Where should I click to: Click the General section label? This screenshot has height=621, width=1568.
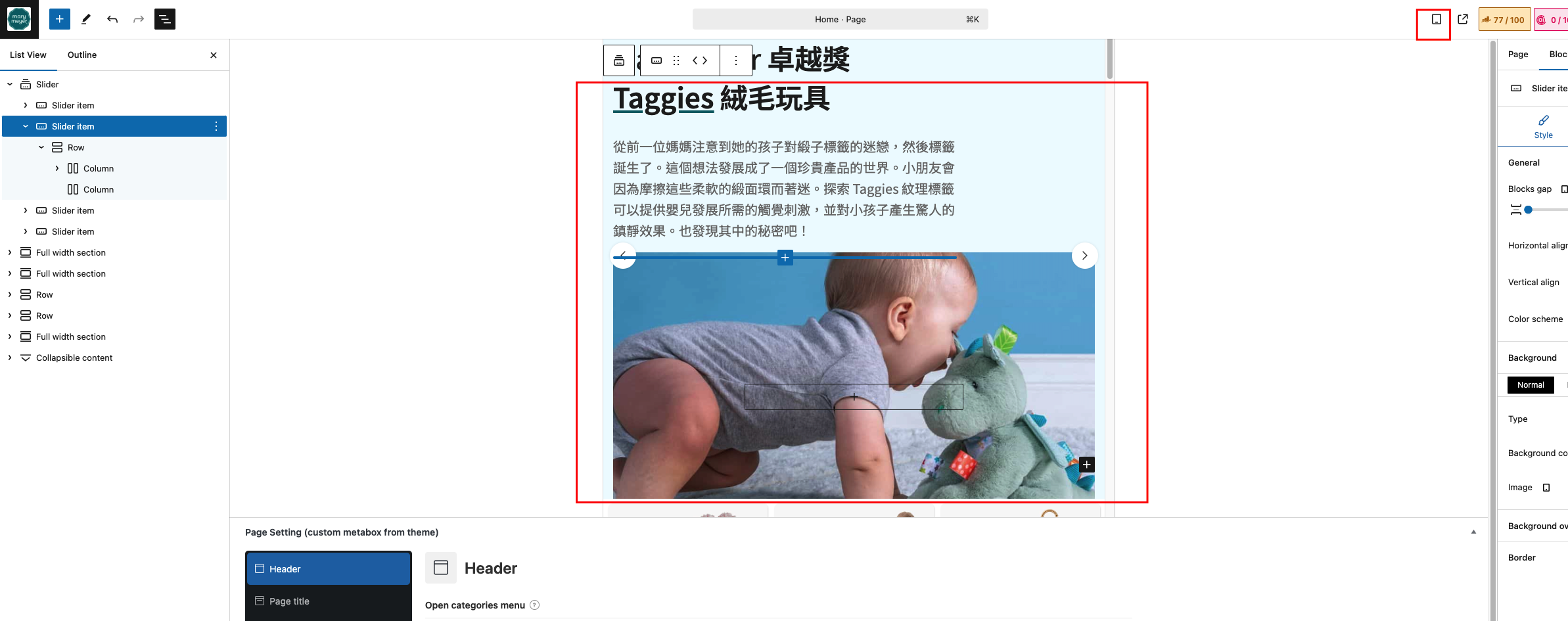point(1524,163)
